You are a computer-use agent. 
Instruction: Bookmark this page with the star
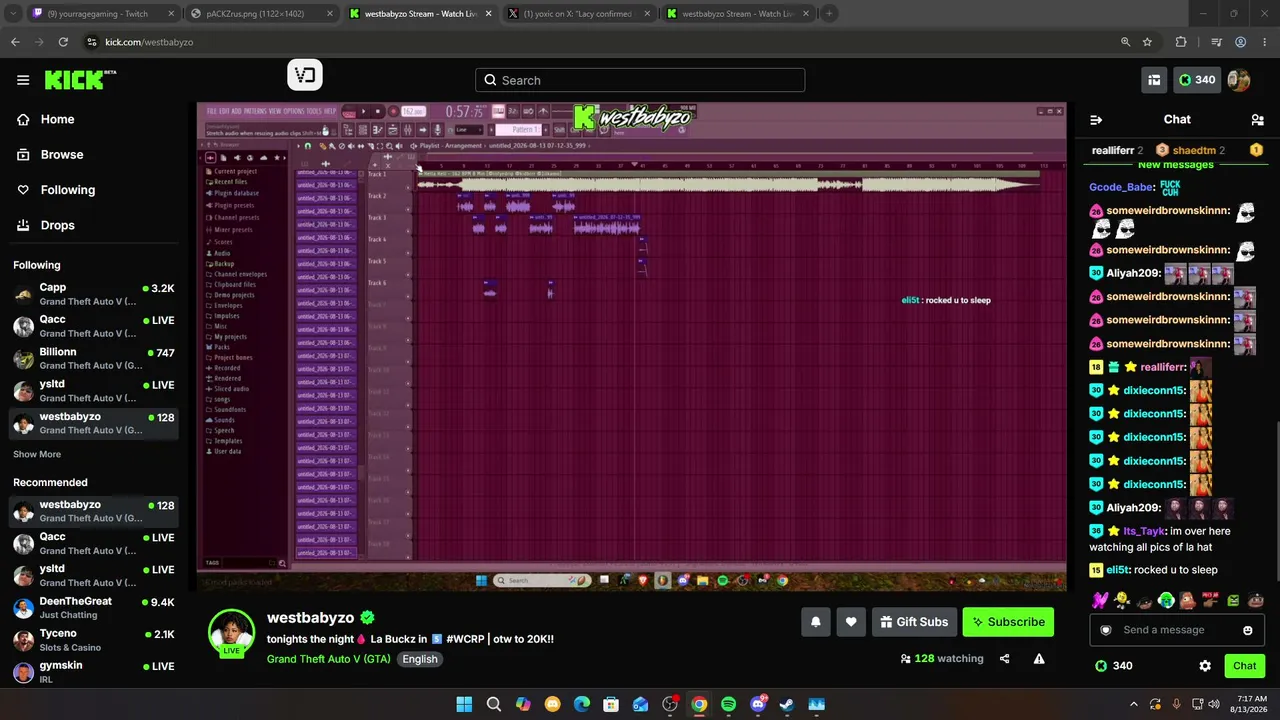pyautogui.click(x=1147, y=42)
